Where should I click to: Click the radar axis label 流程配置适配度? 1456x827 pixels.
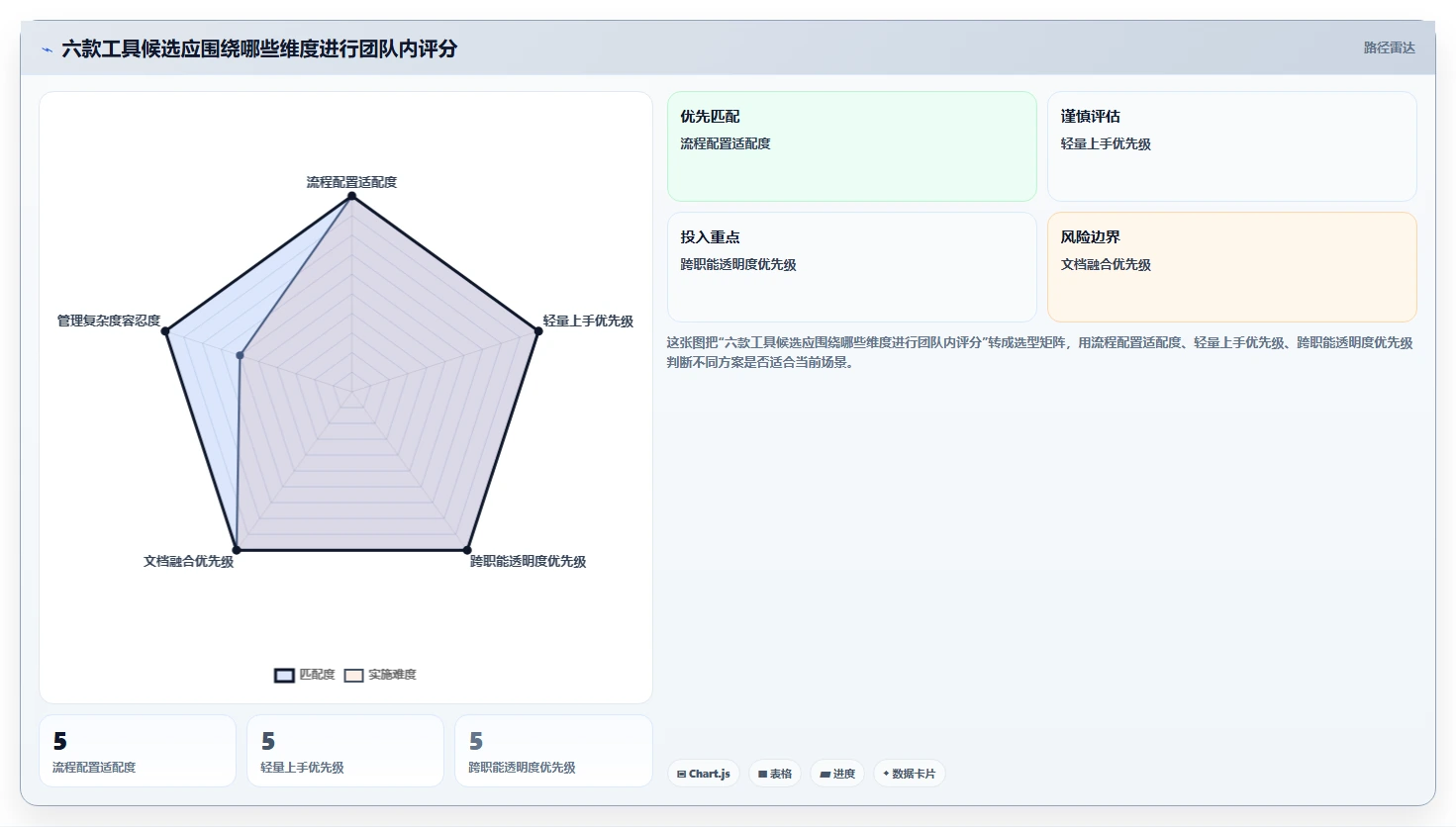coord(351,182)
